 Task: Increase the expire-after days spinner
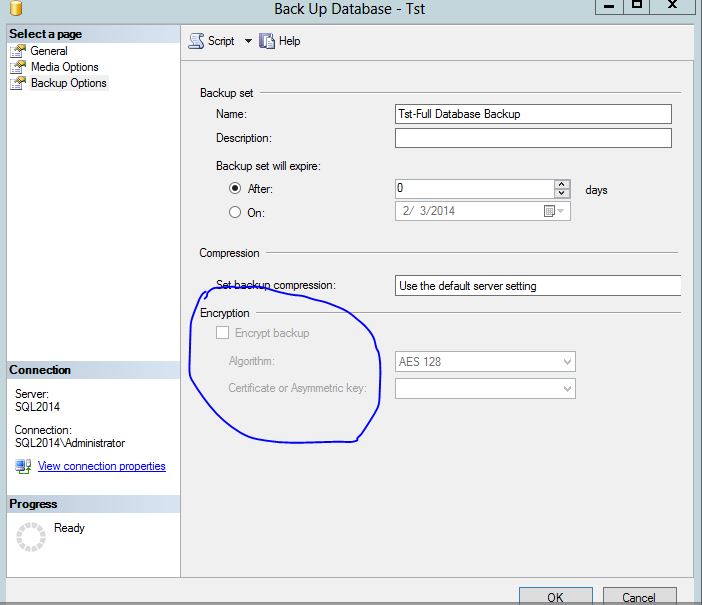pos(562,184)
